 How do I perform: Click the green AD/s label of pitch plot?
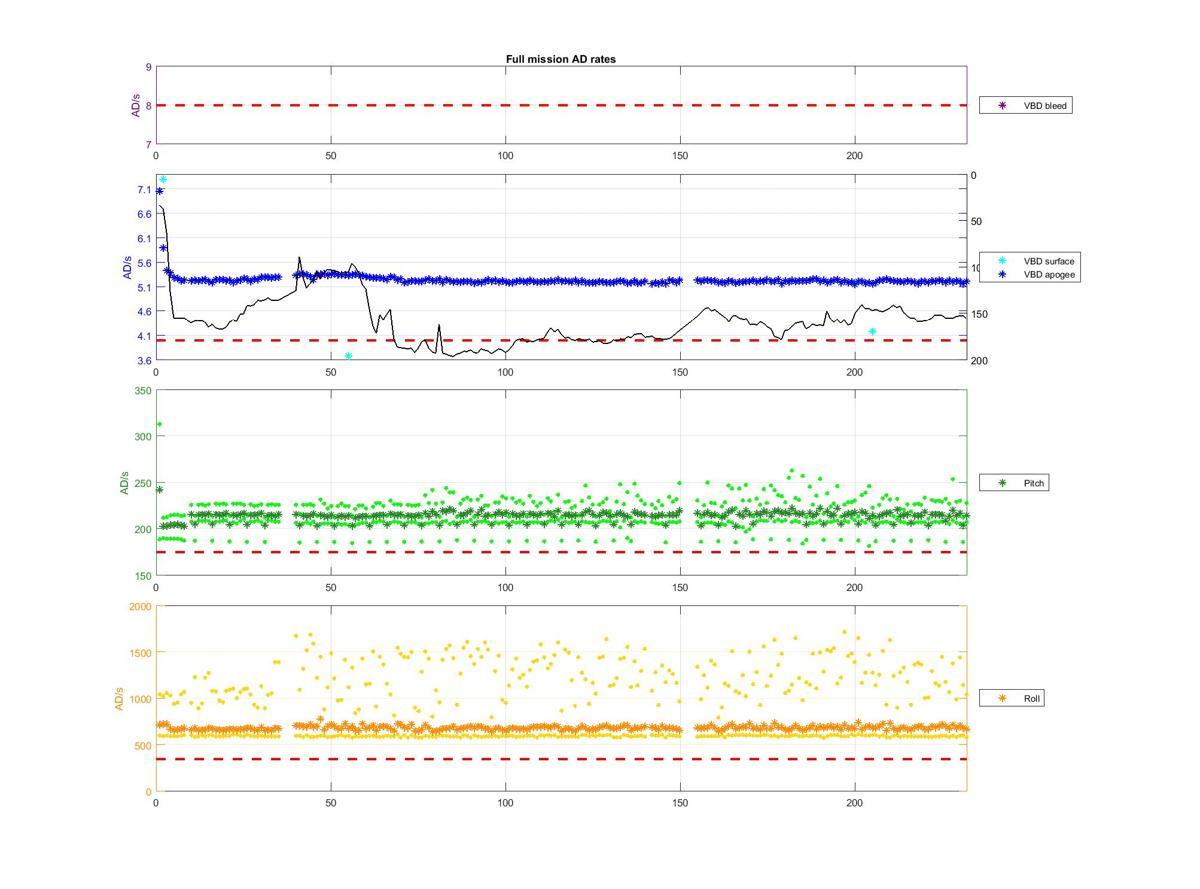click(x=125, y=483)
